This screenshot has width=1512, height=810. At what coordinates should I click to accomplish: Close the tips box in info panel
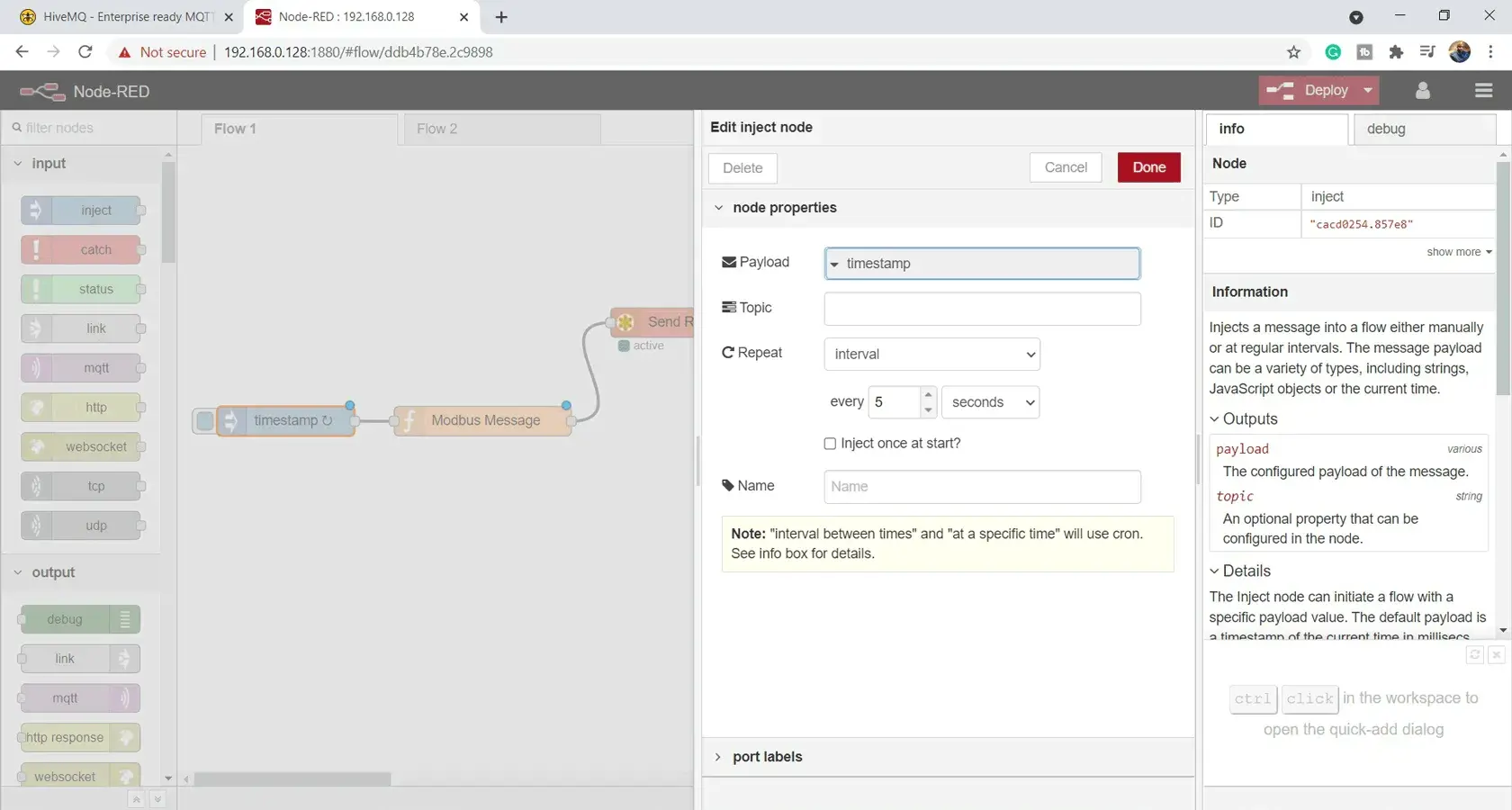pyautogui.click(x=1496, y=655)
